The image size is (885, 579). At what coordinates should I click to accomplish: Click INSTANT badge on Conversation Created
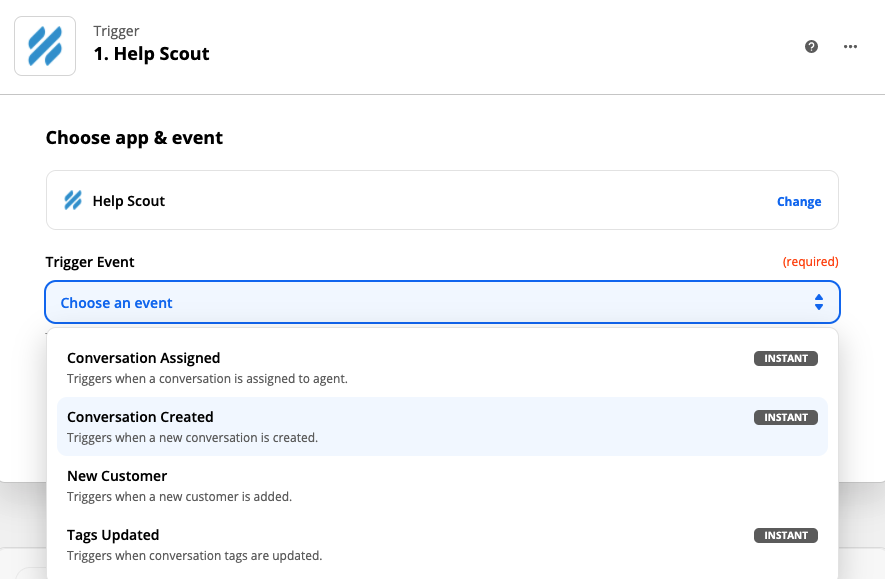(x=786, y=418)
